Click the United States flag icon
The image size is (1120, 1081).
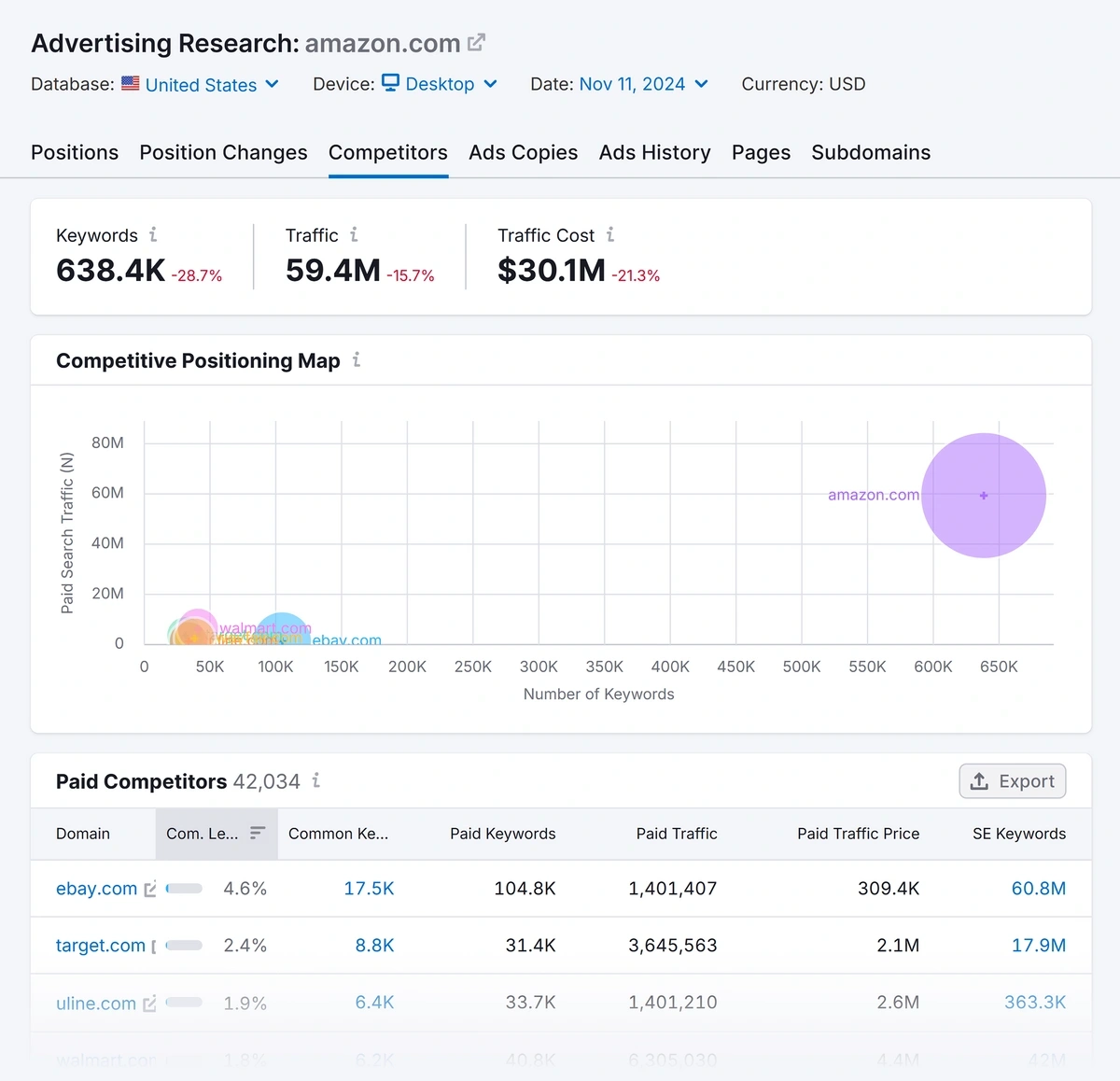131,83
